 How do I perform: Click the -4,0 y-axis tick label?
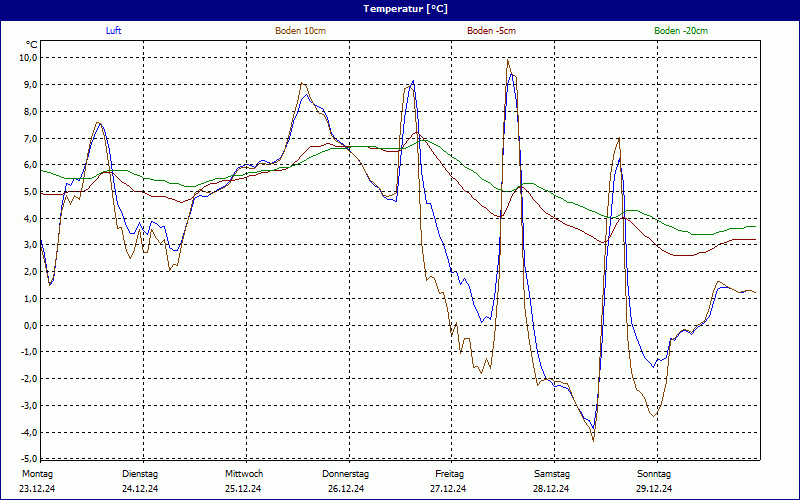[28, 432]
